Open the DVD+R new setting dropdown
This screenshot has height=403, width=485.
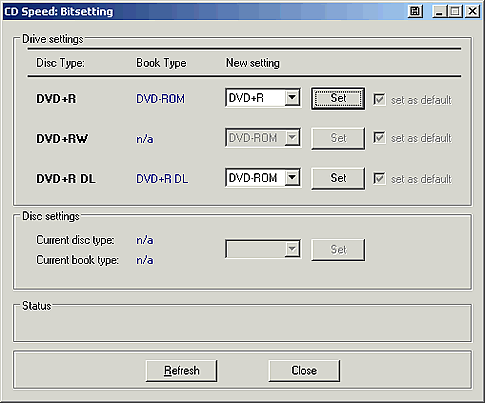click(x=263, y=98)
